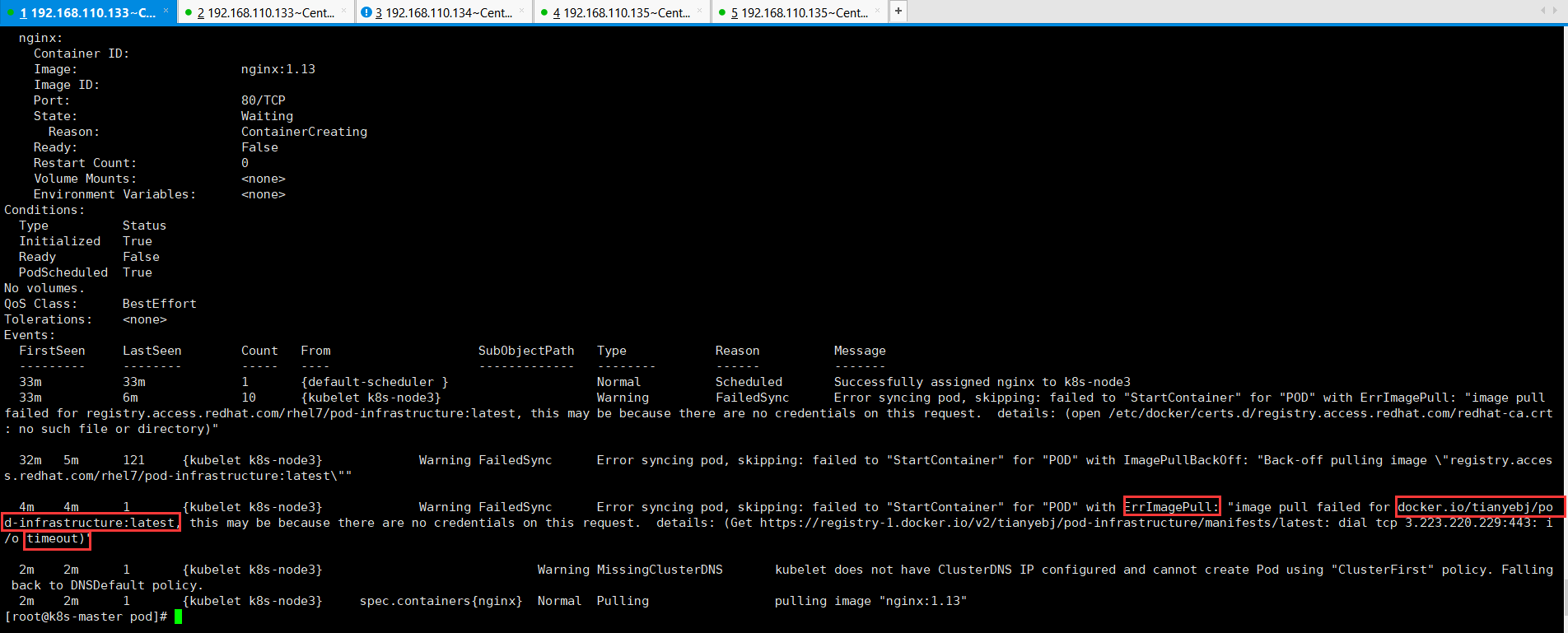Click the 'nginx:' container name at top
Image resolution: width=1568 pixels, height=633 pixels.
click(x=40, y=38)
